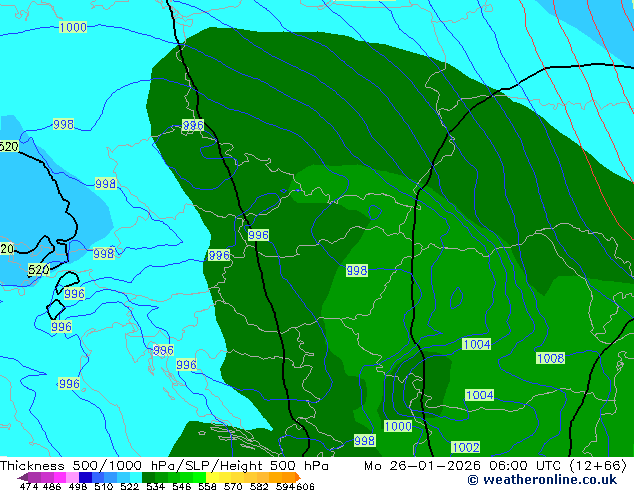This screenshot has width=634, height=490.
Task: Select the first yellow legend swatch
Action: click(x=212, y=477)
